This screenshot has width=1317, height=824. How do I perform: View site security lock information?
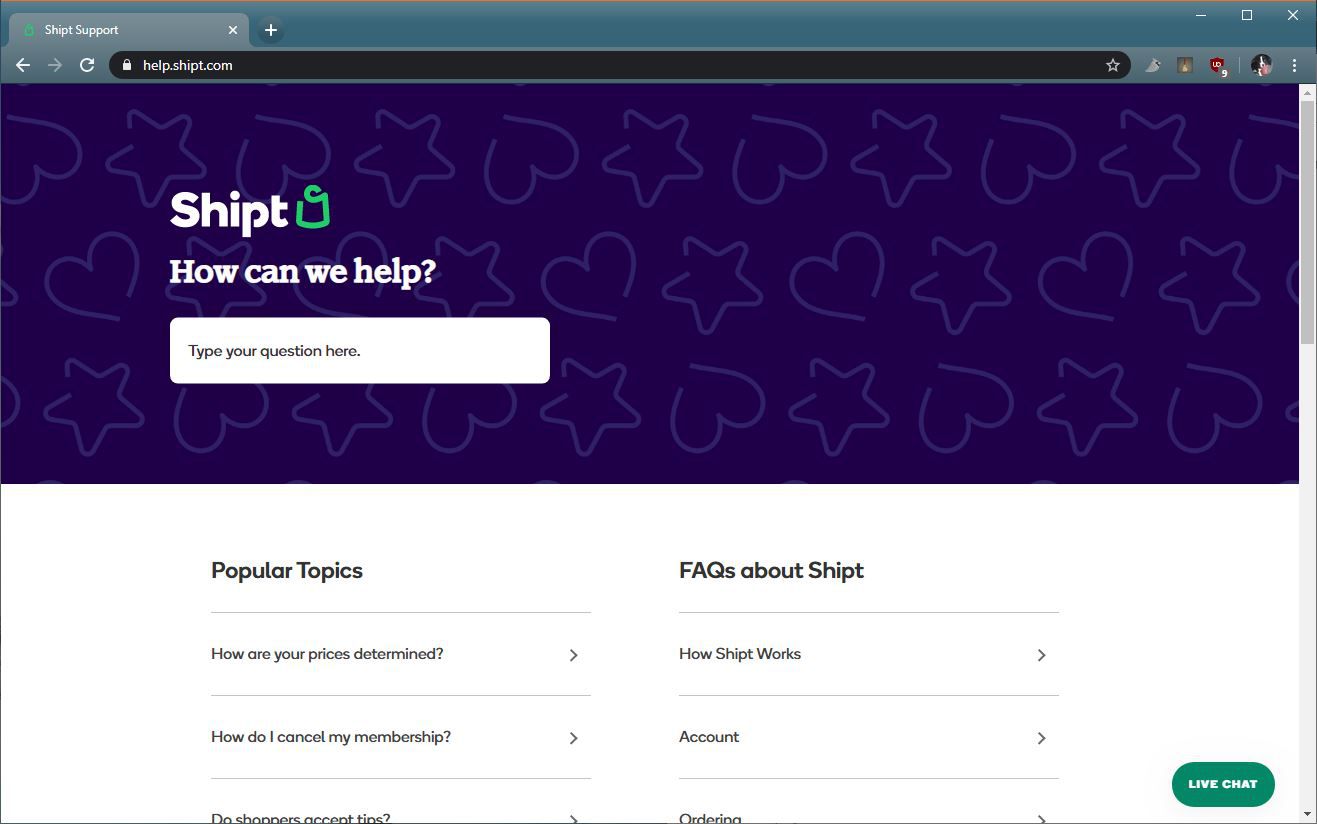126,65
